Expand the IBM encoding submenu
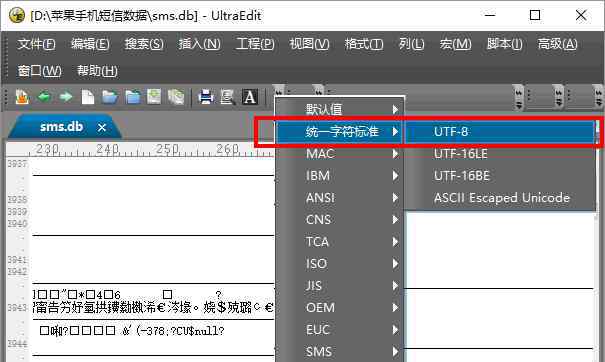Viewport: 605px width, 362px height. pos(340,176)
